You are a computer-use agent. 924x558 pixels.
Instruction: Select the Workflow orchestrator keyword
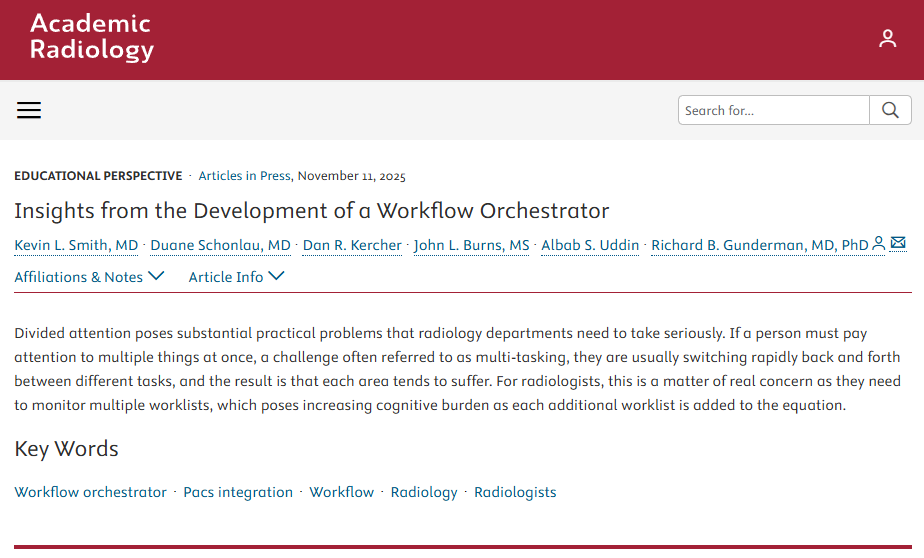pos(91,492)
